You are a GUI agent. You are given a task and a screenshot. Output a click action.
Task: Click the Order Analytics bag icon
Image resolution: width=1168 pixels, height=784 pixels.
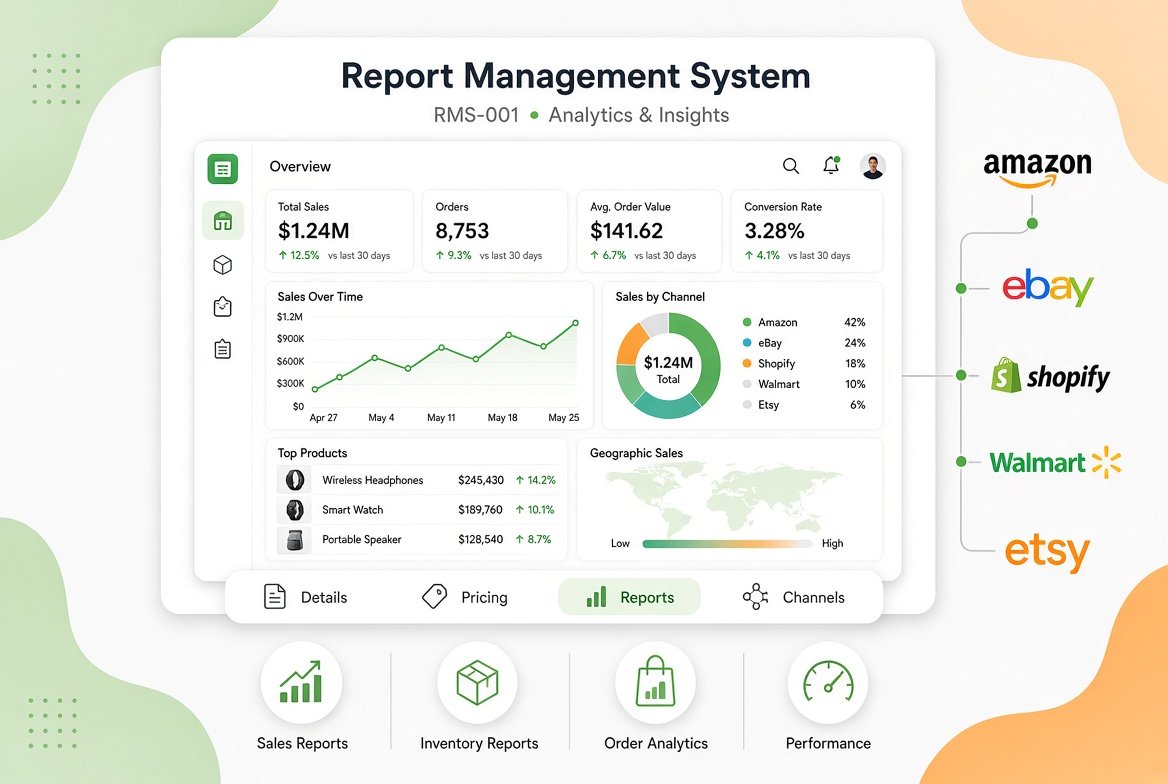[655, 682]
